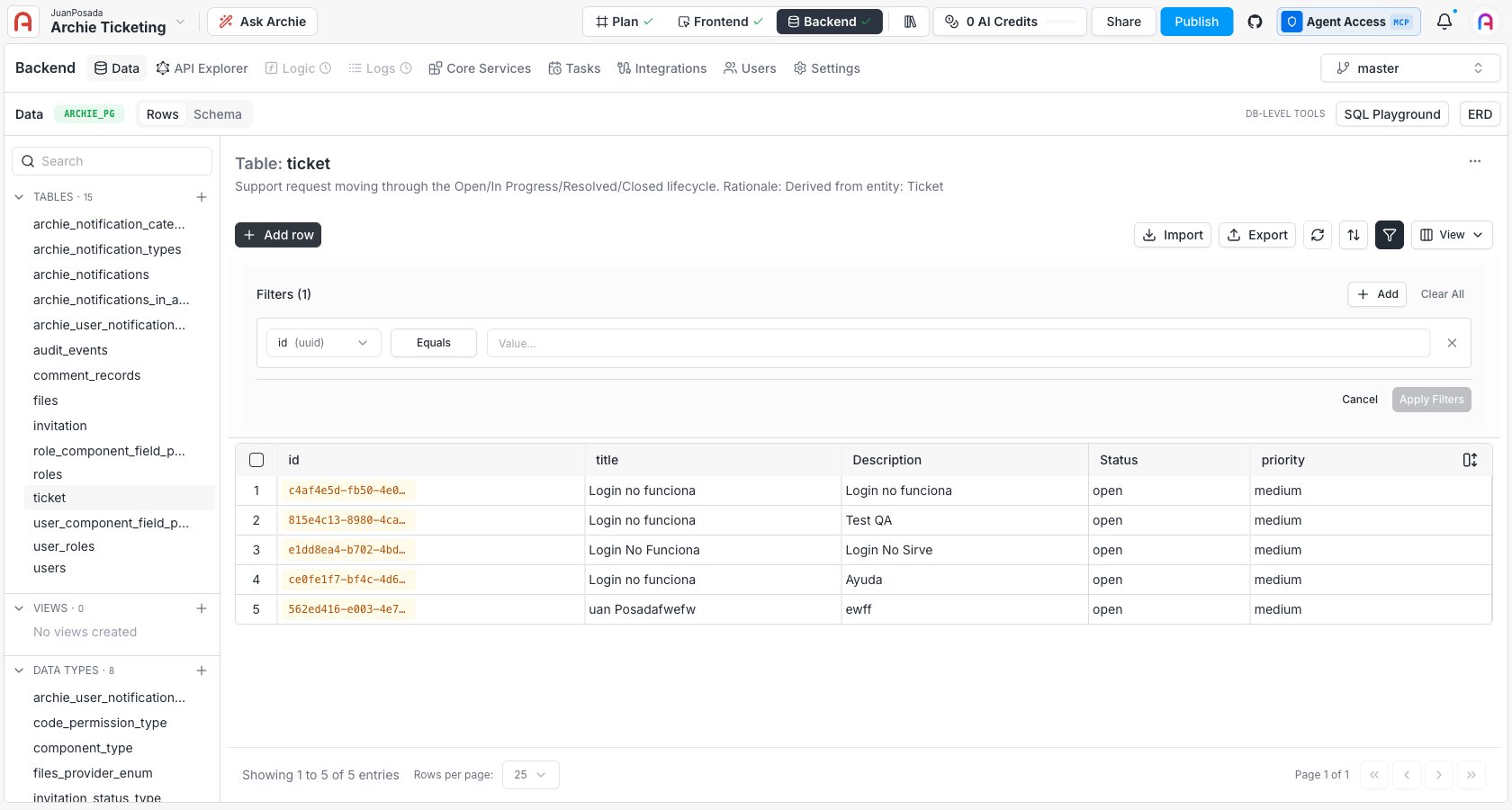1512x810 pixels.
Task: Open column settings icon in table header
Action: 1470,460
